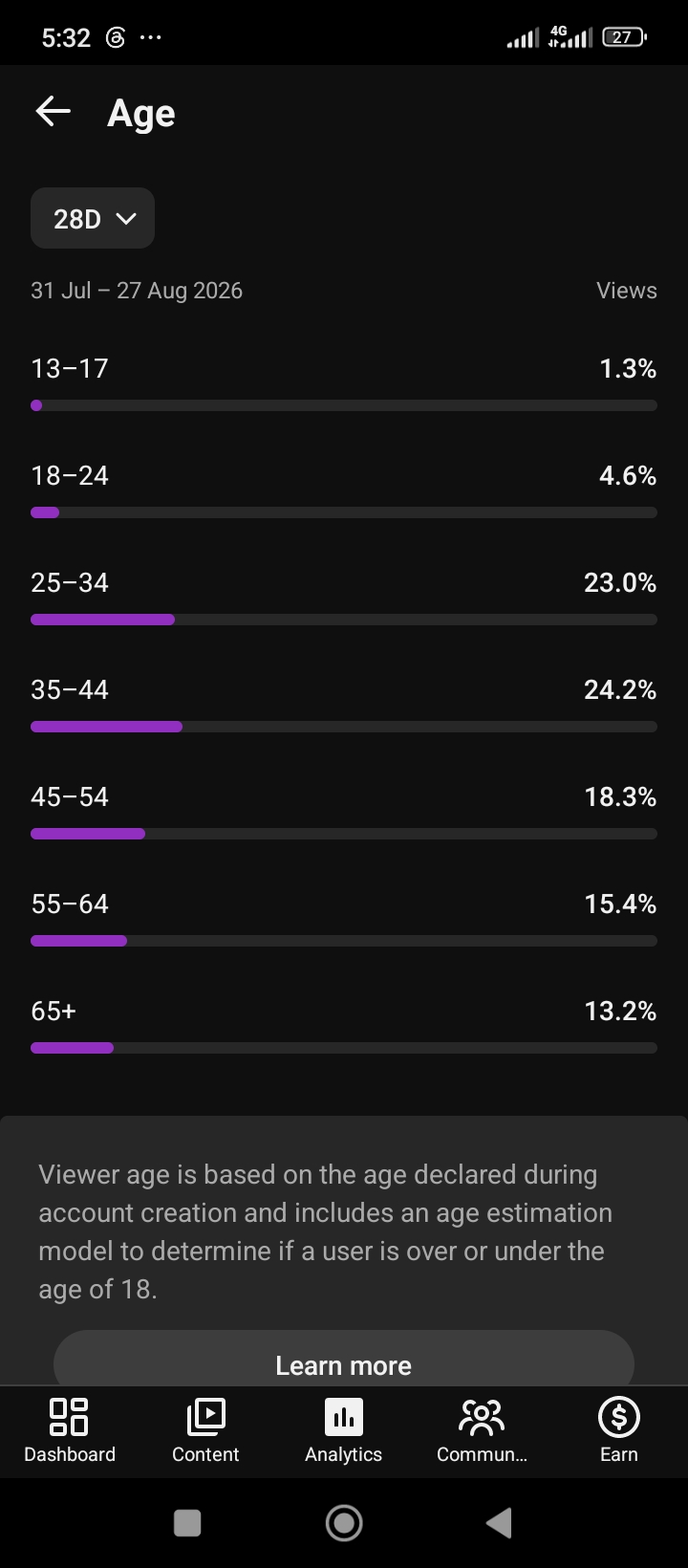This screenshot has height=1568, width=688.
Task: Open the Dashboard grid icon
Action: coord(69,1416)
